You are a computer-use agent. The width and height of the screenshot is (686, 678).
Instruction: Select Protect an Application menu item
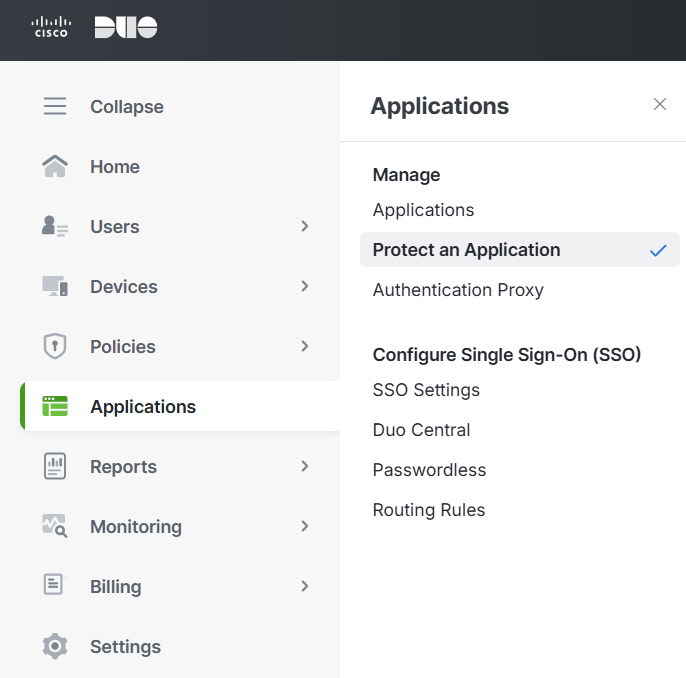pos(466,250)
